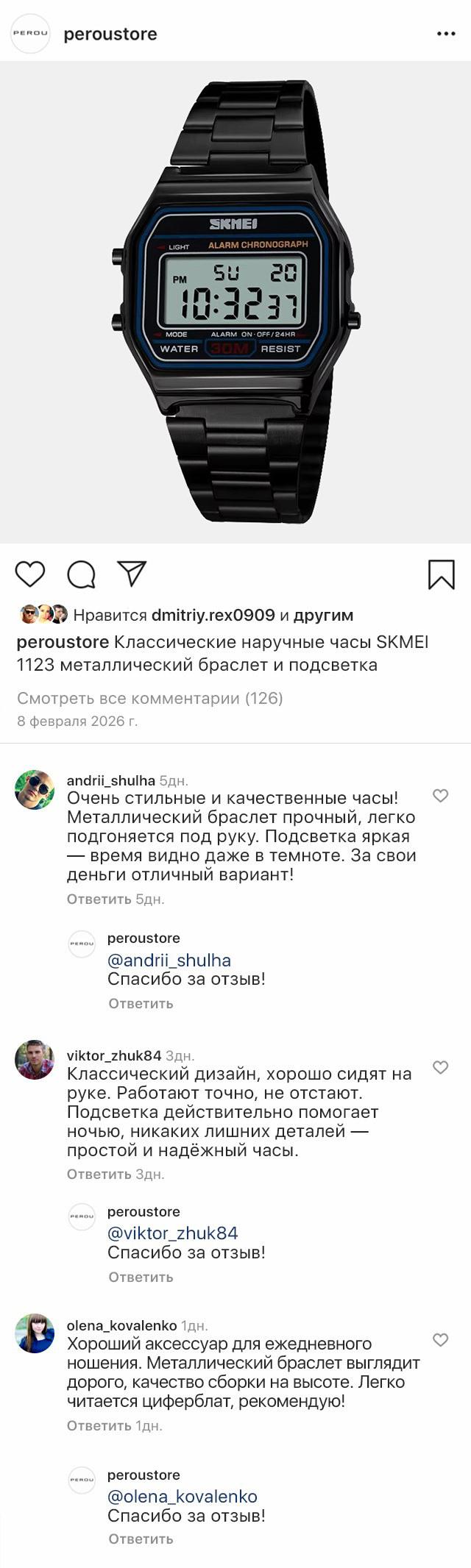Tap the SKMEI watch product image
This screenshot has height=1568, width=471.
[x=235, y=302]
